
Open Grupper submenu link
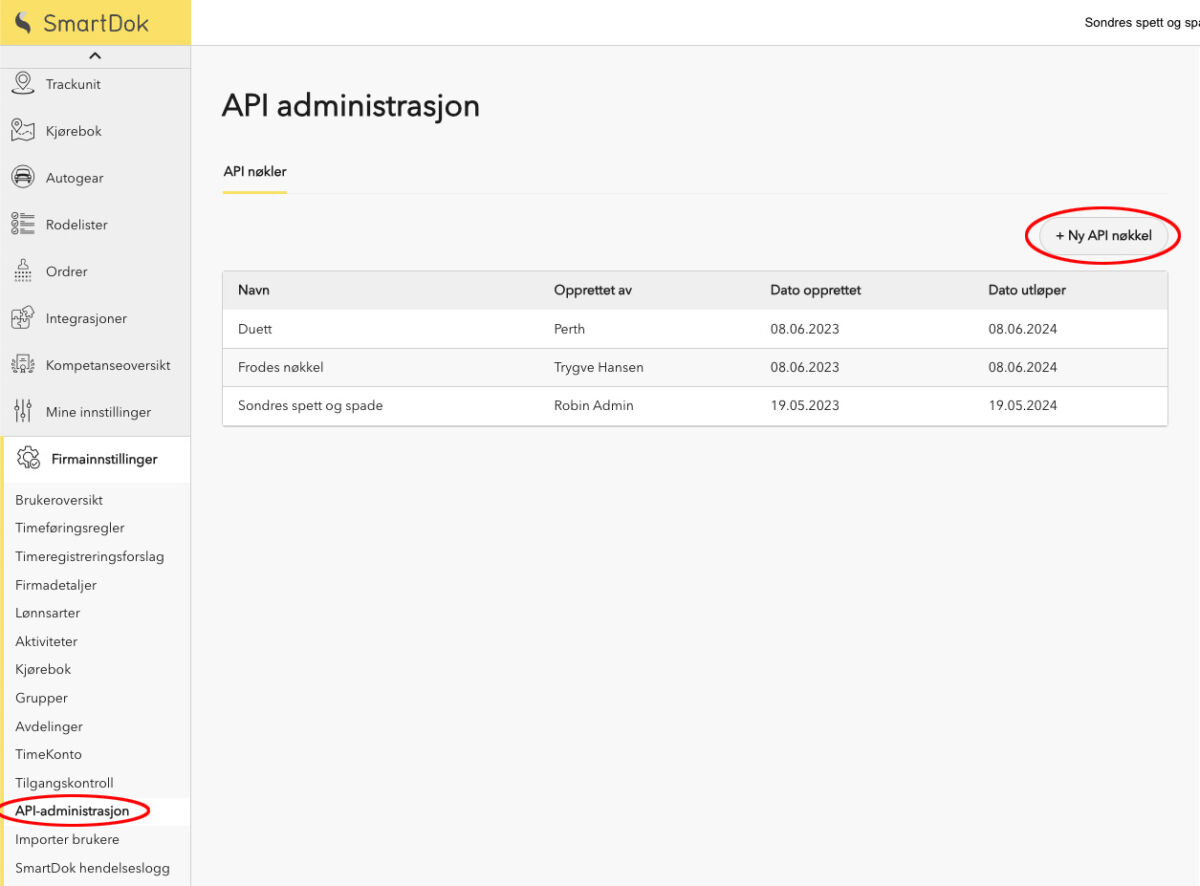pyautogui.click(x=42, y=698)
